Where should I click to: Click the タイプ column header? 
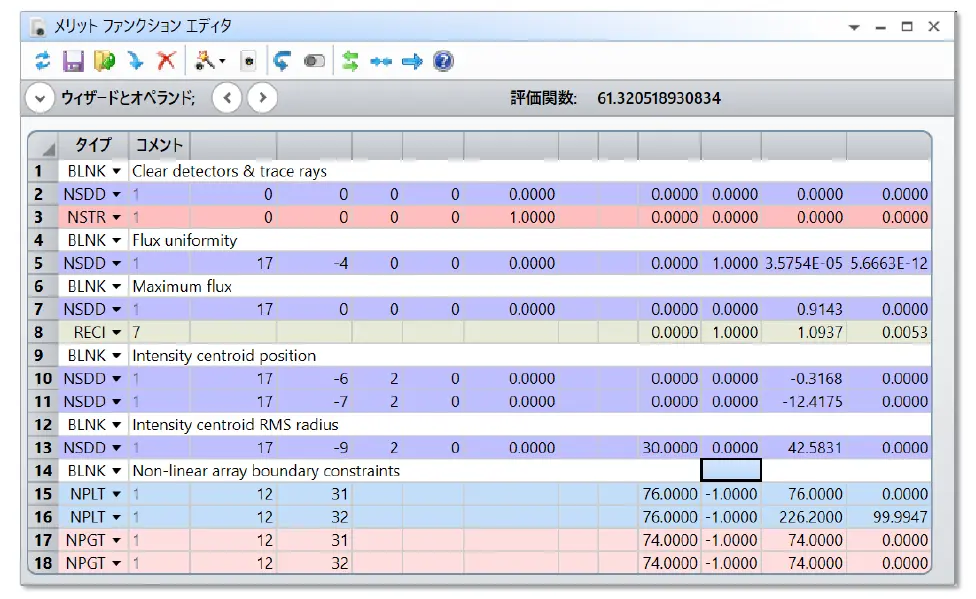coord(93,145)
